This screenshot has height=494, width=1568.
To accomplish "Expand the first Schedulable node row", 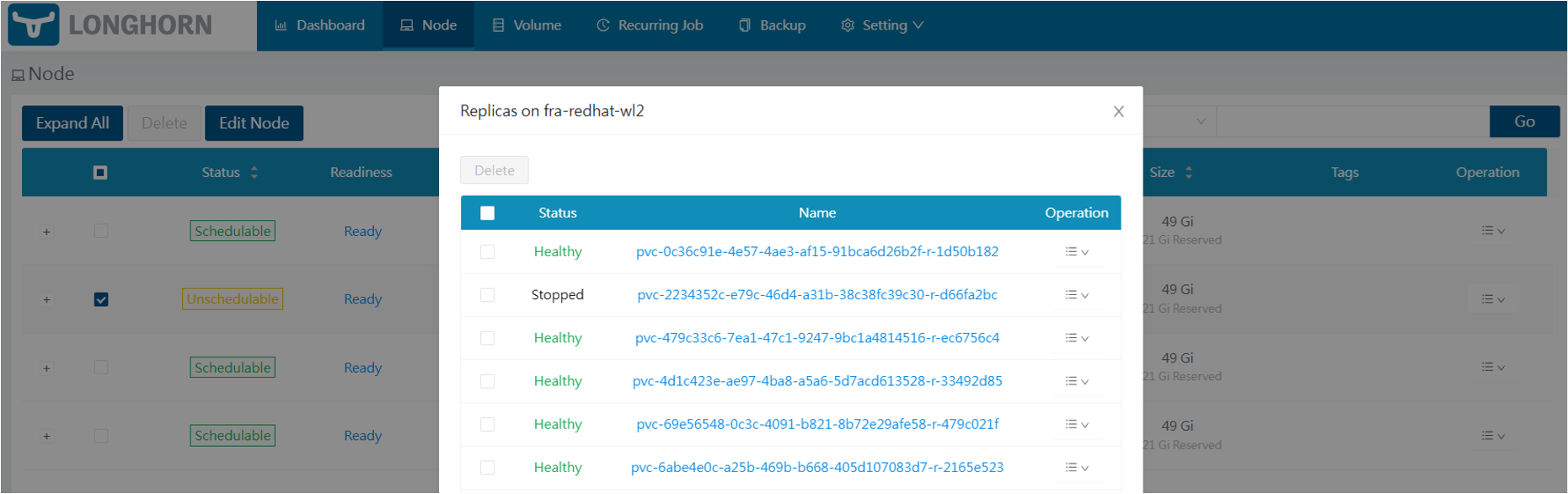I will click(46, 232).
